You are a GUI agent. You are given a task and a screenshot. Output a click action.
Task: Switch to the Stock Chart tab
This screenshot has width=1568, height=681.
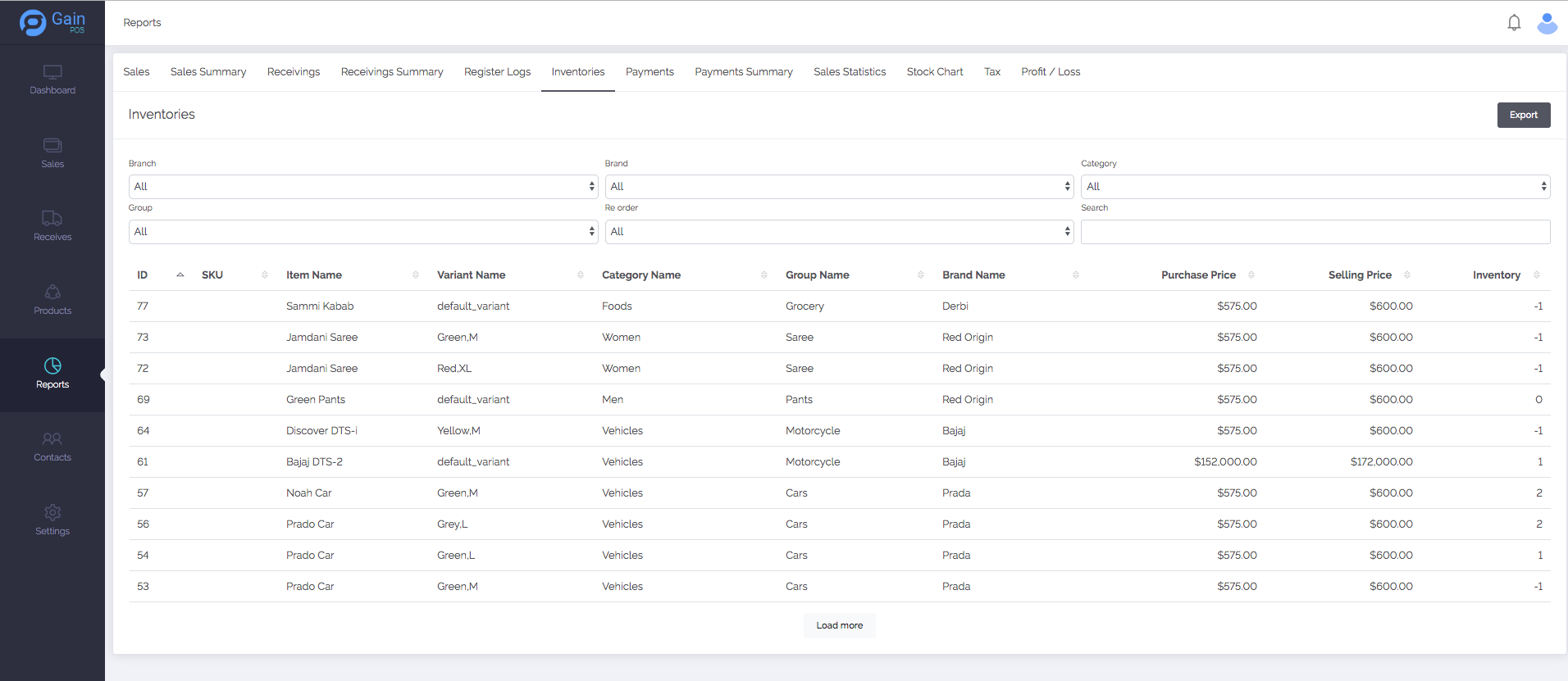[935, 72]
